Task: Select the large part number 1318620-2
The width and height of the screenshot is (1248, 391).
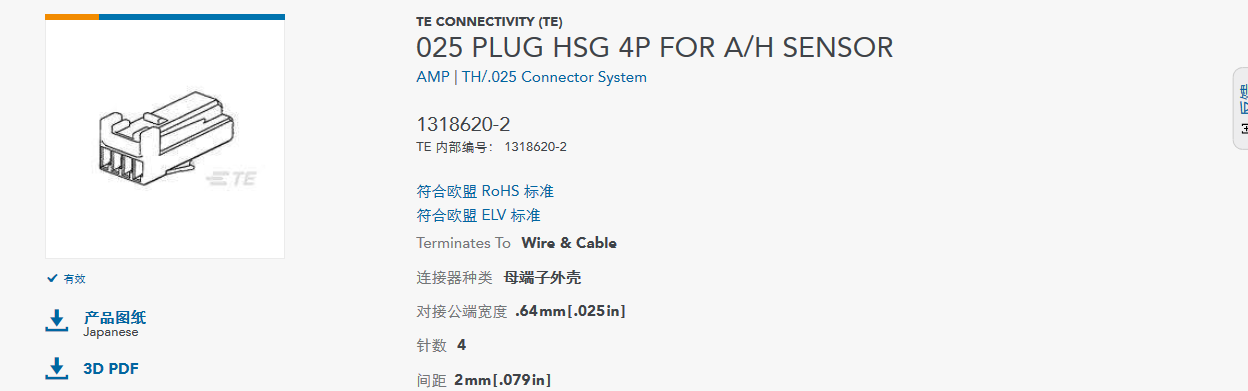Action: pos(463,124)
